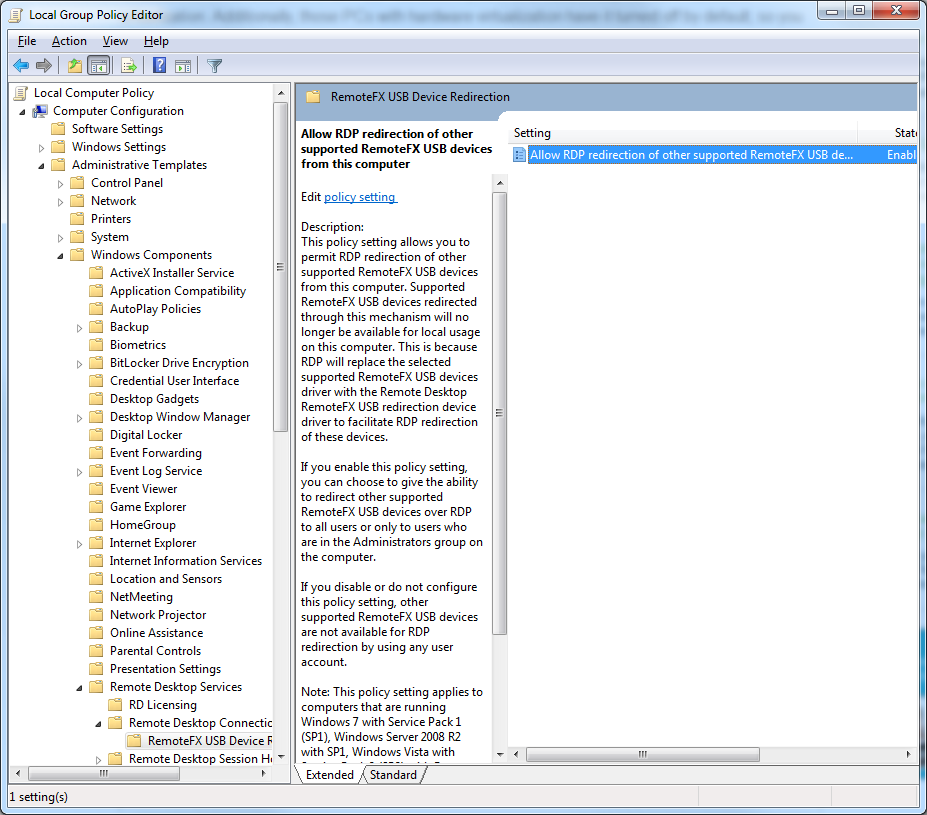Select the Allow RDP redirection setting row

point(690,155)
